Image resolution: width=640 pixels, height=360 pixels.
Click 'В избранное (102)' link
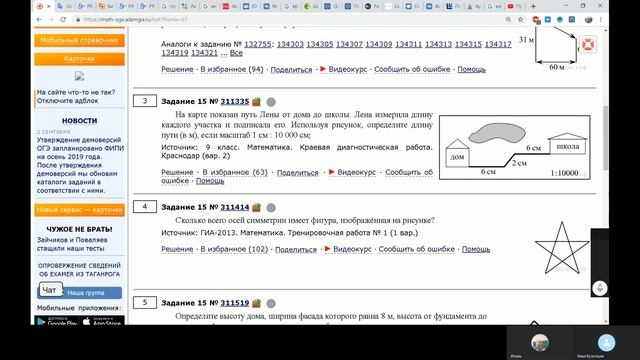[x=234, y=249]
